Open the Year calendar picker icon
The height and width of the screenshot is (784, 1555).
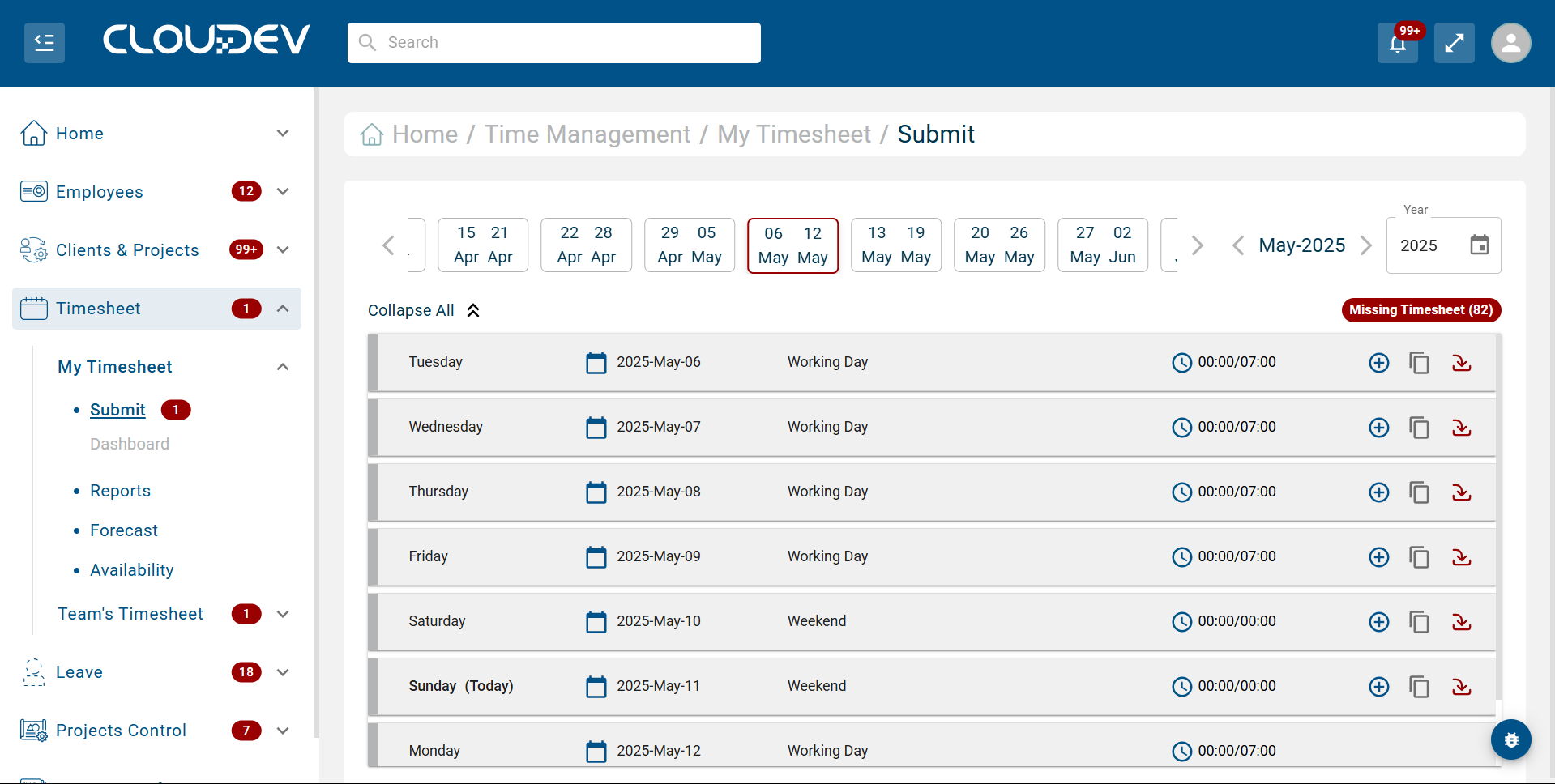click(x=1479, y=245)
